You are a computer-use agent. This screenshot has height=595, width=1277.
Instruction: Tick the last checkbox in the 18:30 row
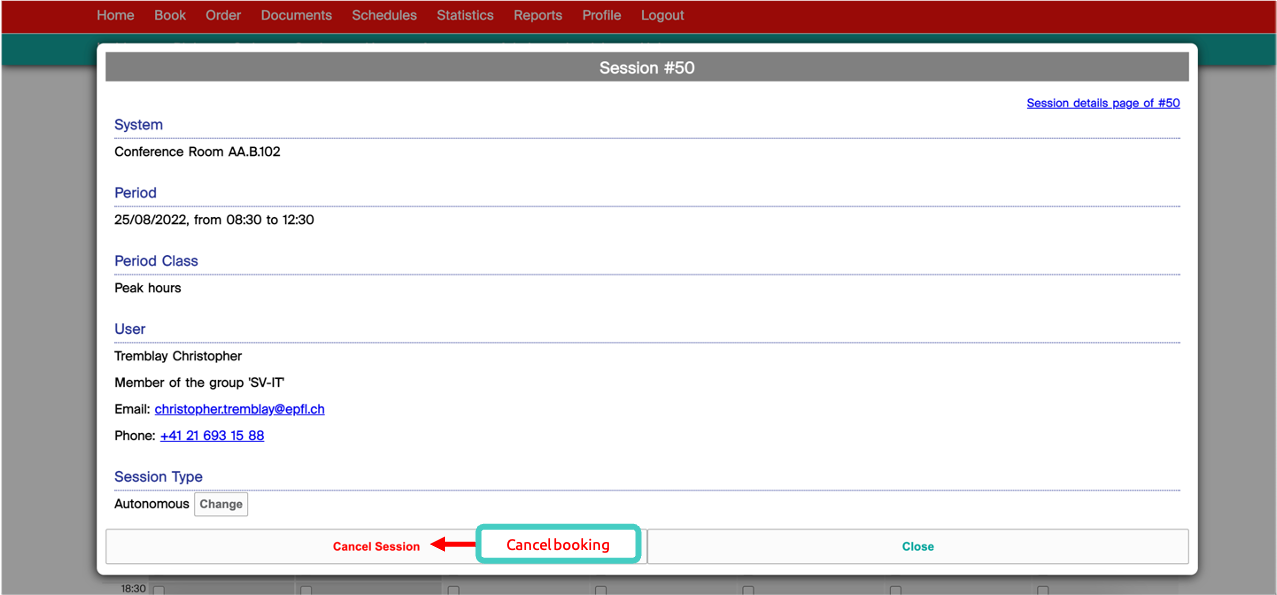1042,590
